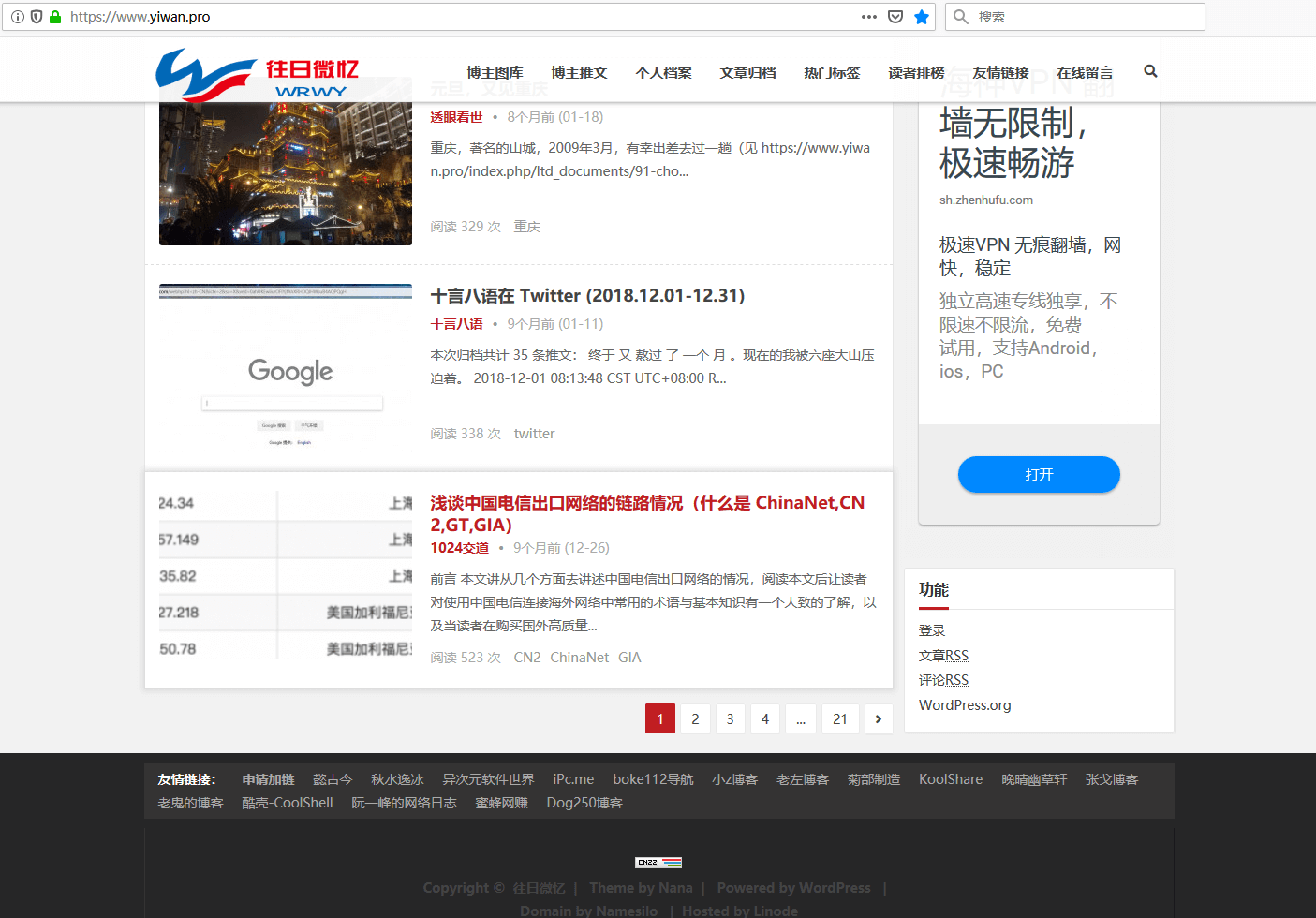Click the Pocket save icon
Image resolution: width=1316 pixels, height=918 pixels.
click(895, 17)
